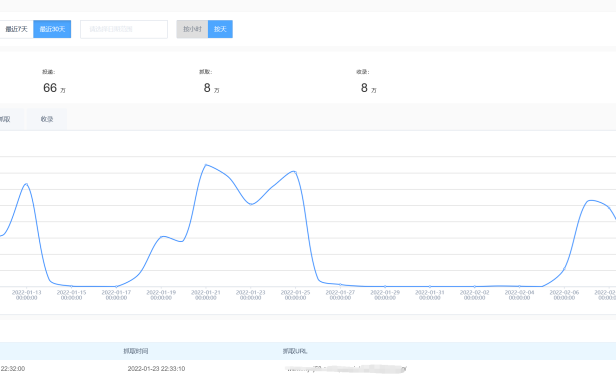Switch granularity to 按小时
Viewport: 616px width, 380px height.
coord(192,29)
